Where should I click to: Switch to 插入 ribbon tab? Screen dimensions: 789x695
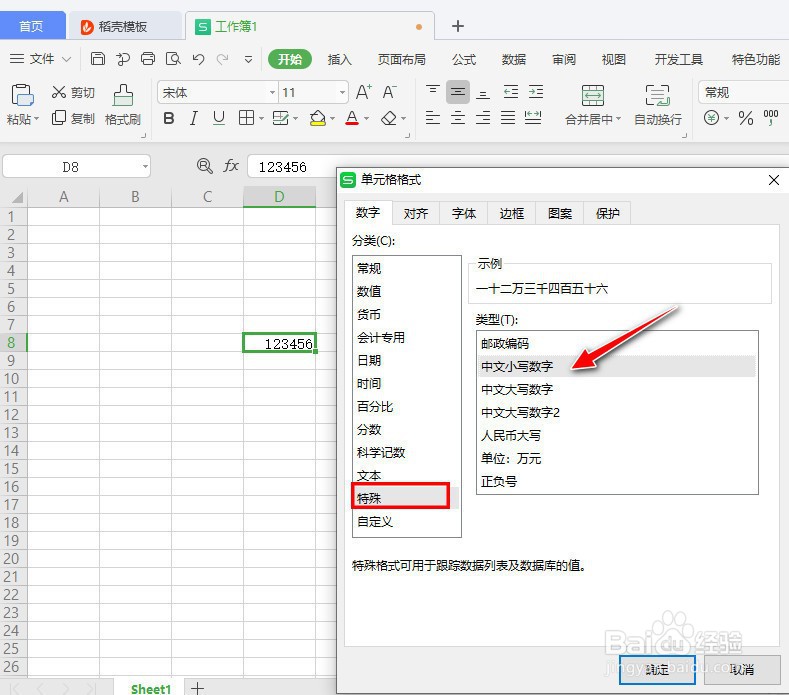[x=340, y=59]
